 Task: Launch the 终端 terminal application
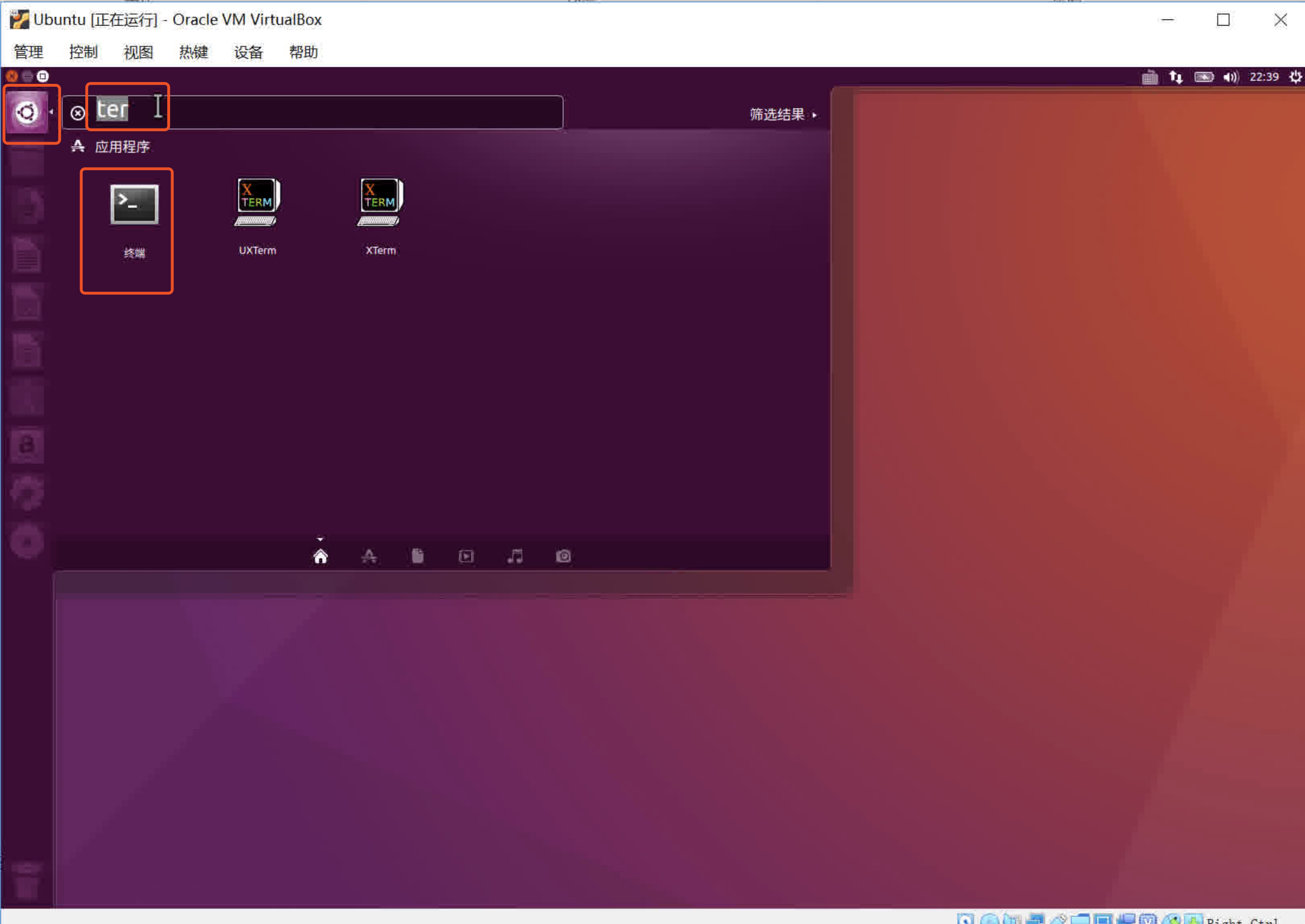coord(134,221)
